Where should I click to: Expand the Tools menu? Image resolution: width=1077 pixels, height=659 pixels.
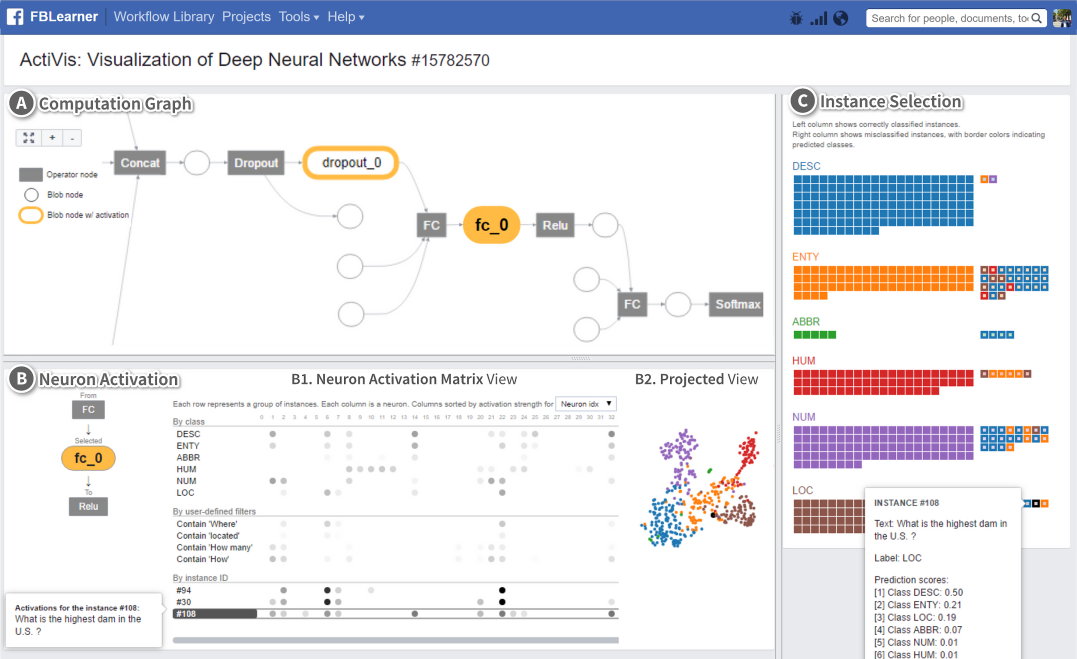point(299,17)
